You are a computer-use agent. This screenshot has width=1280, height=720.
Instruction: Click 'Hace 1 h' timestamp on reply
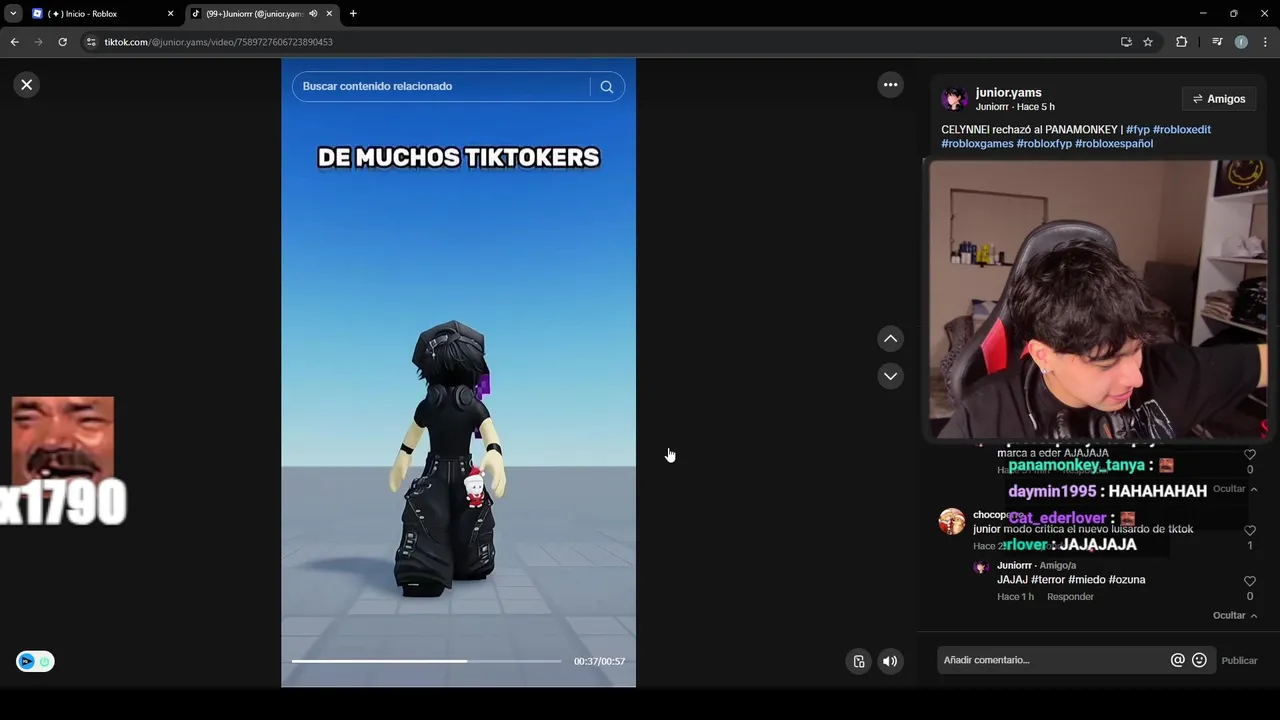pos(1015,597)
